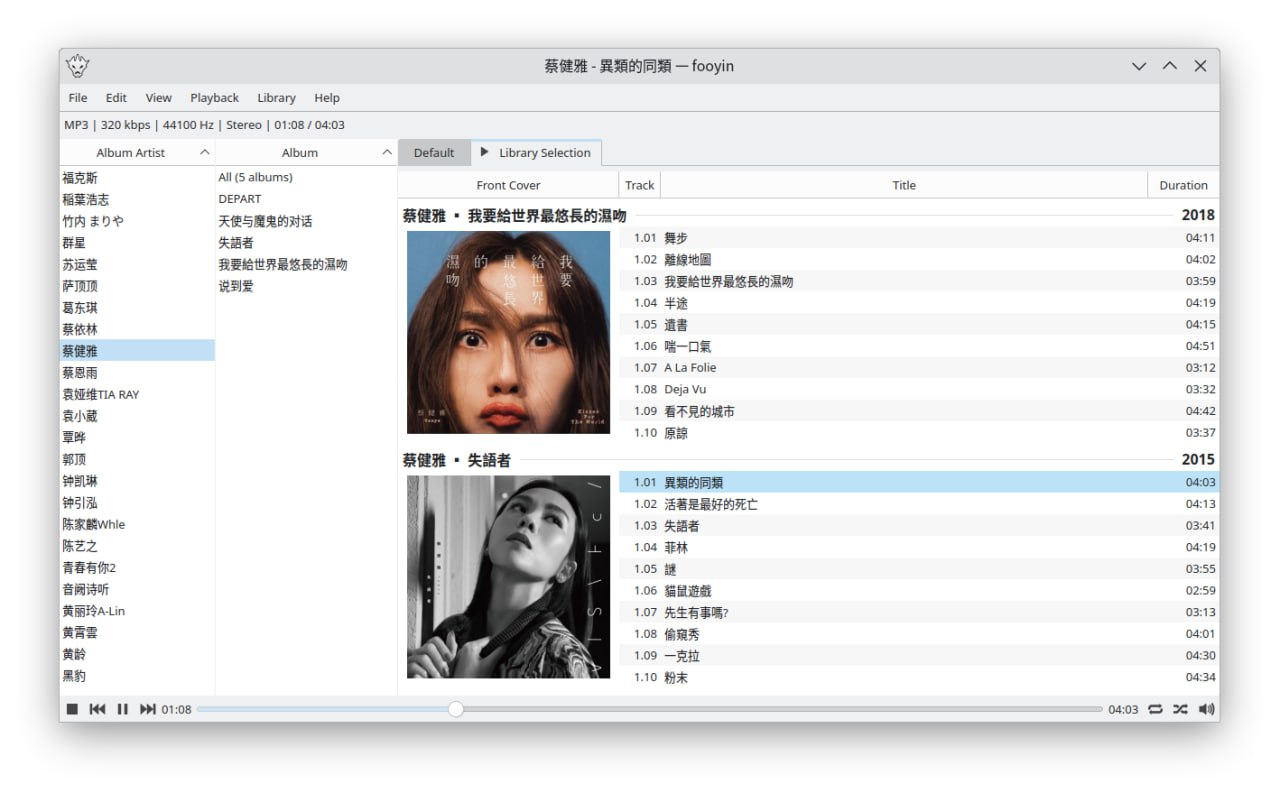
Task: Select album artist 蔡依林 in the list
Action: 80,329
